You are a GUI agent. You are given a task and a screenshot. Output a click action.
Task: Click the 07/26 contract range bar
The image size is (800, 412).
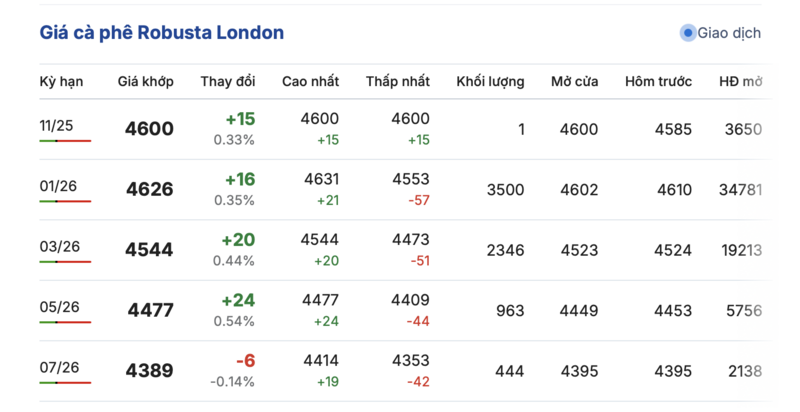point(65,383)
